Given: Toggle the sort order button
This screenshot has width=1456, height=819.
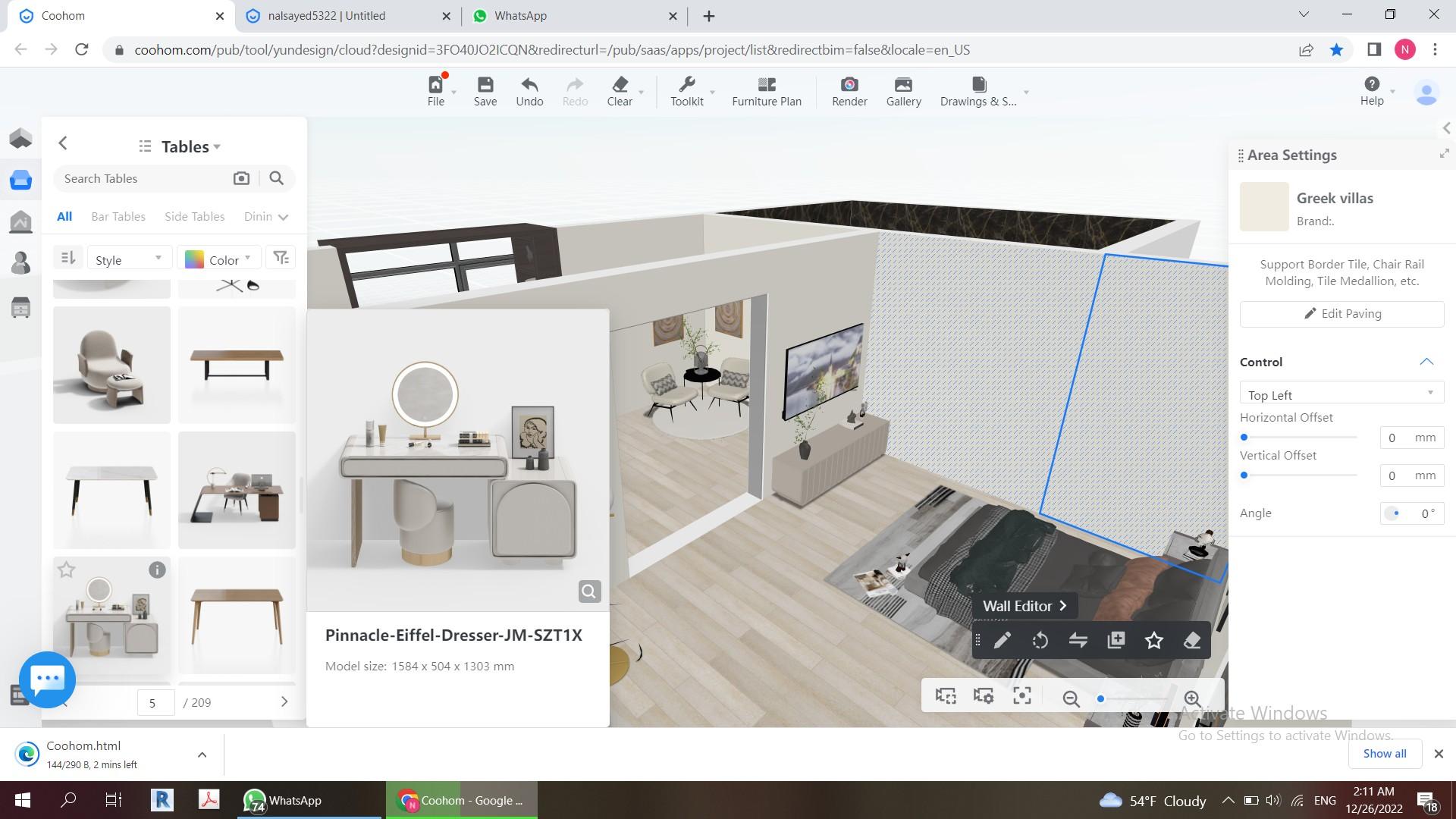Looking at the screenshot, I should coord(67,259).
